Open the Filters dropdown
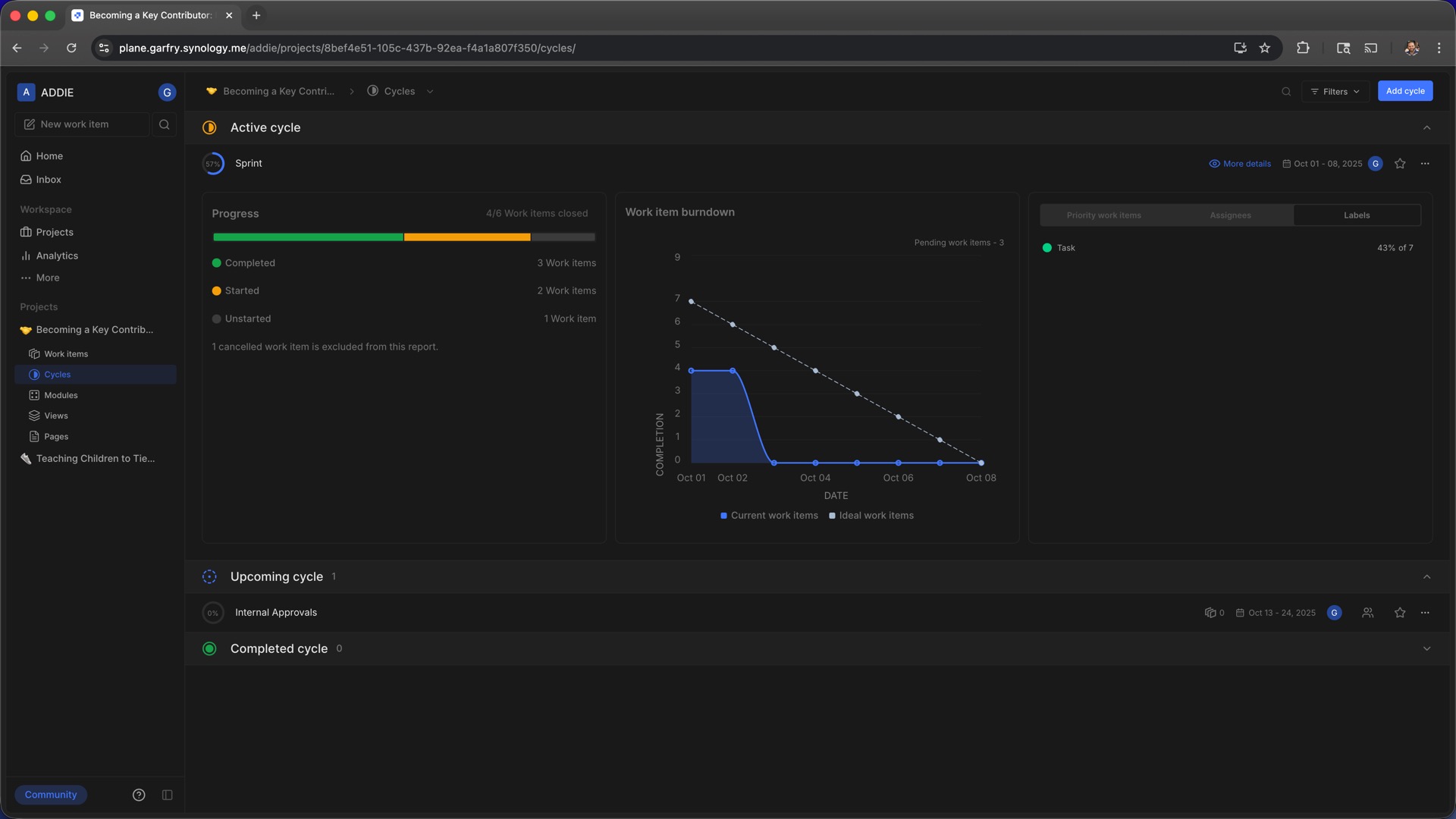Image resolution: width=1456 pixels, height=819 pixels. [x=1335, y=92]
